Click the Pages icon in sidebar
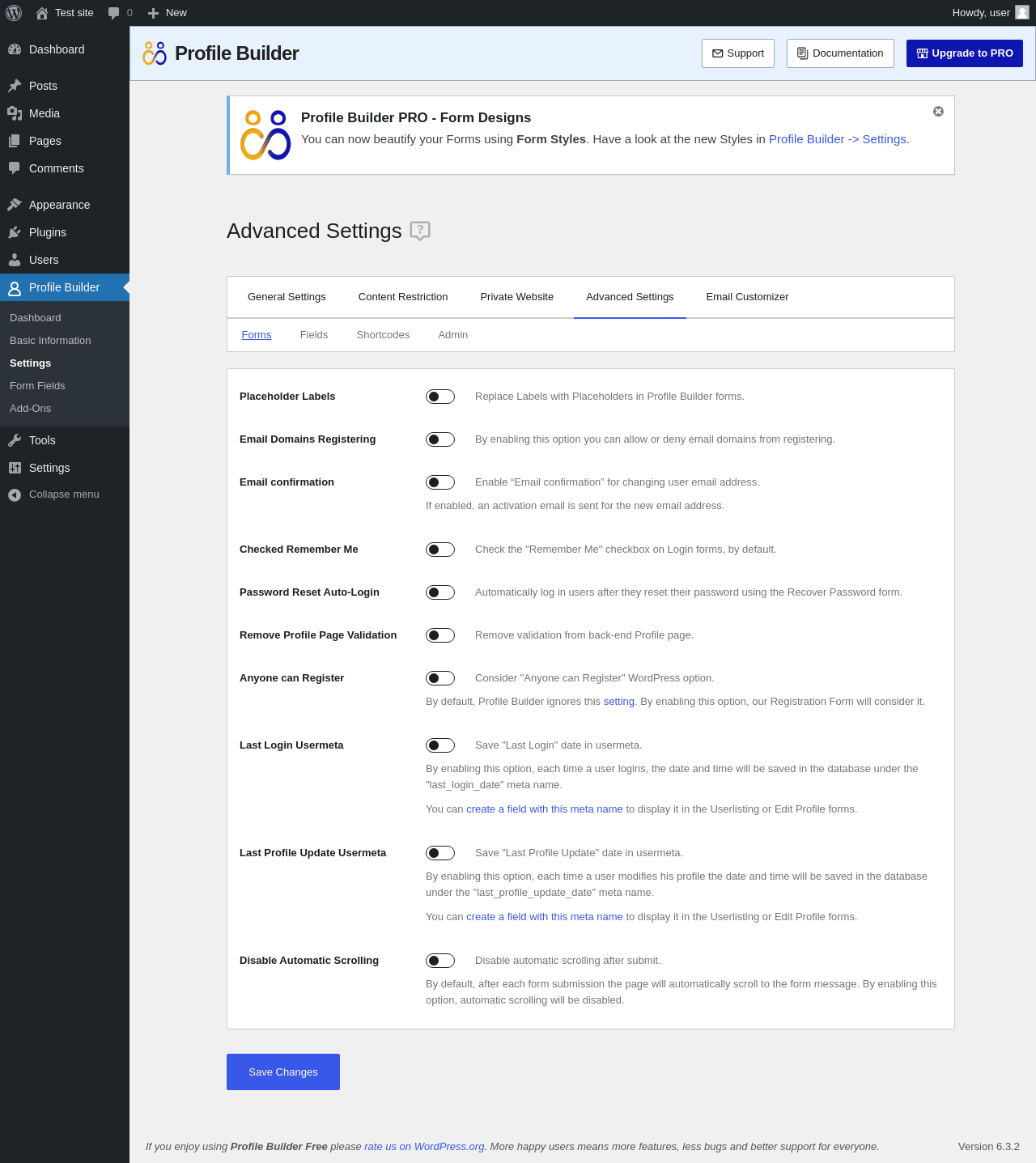 [15, 141]
